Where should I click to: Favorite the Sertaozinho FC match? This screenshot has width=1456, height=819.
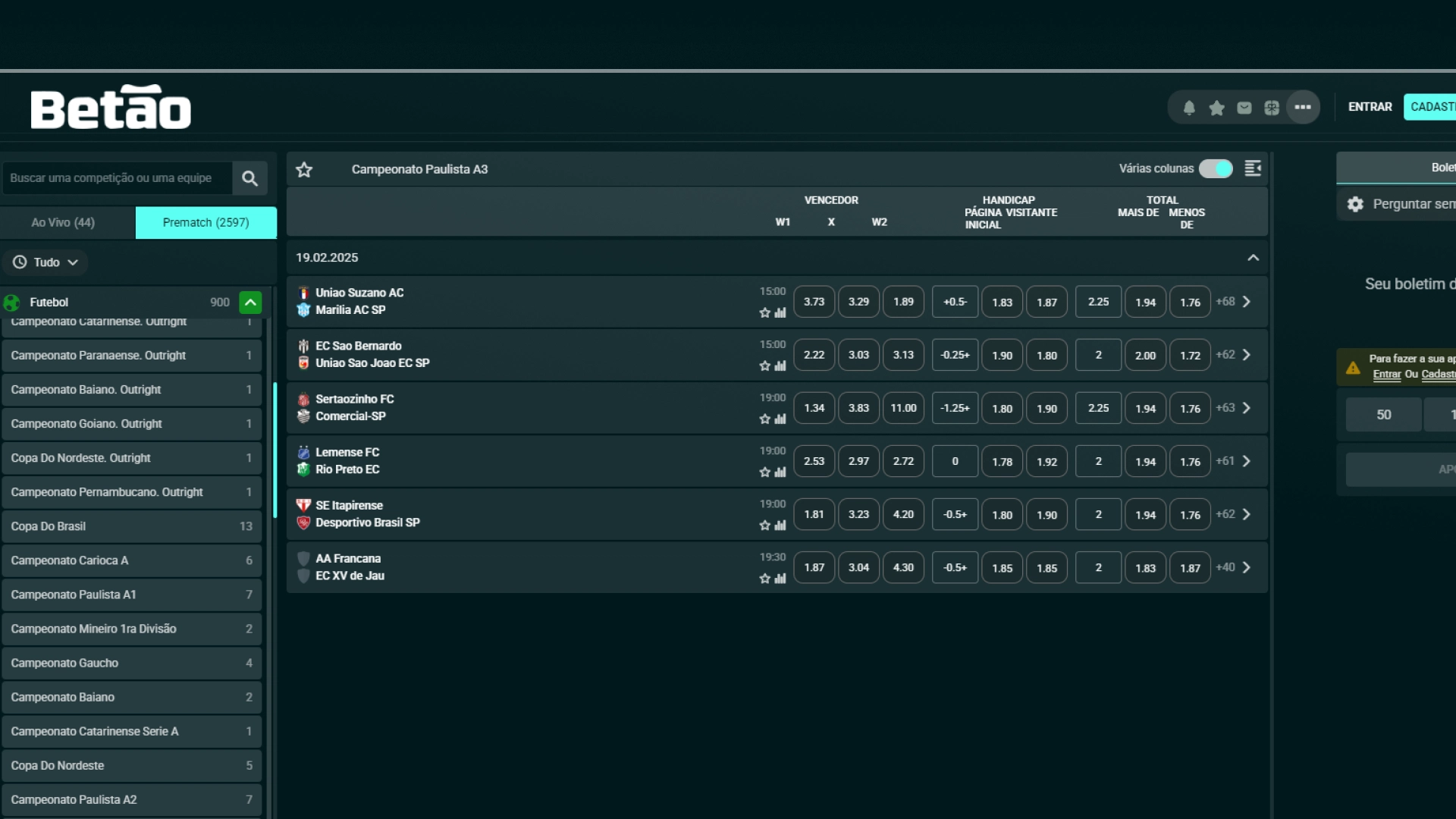click(x=764, y=419)
